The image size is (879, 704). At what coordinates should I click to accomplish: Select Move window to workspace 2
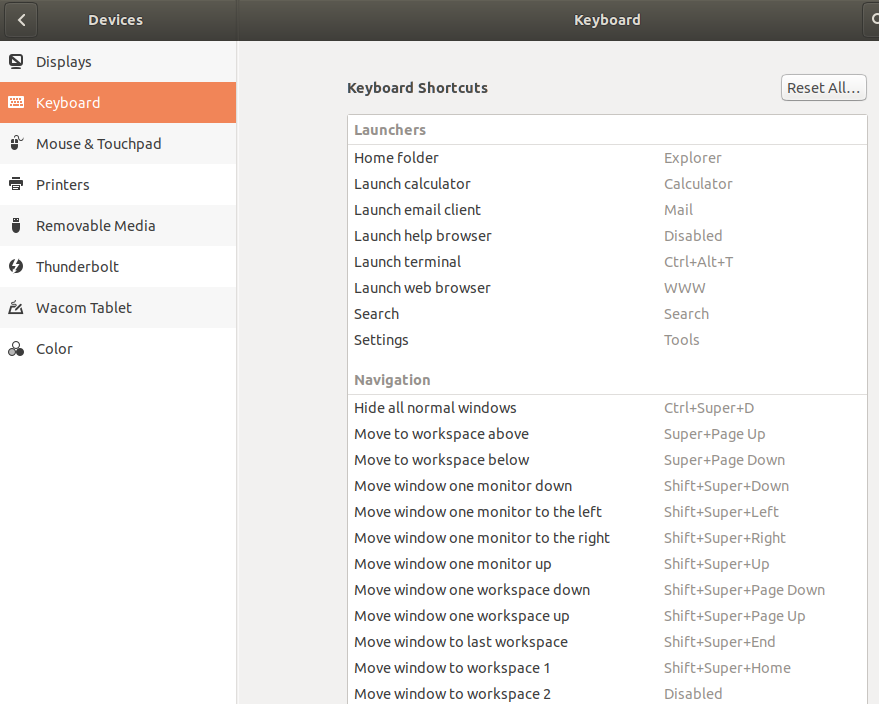coord(607,694)
